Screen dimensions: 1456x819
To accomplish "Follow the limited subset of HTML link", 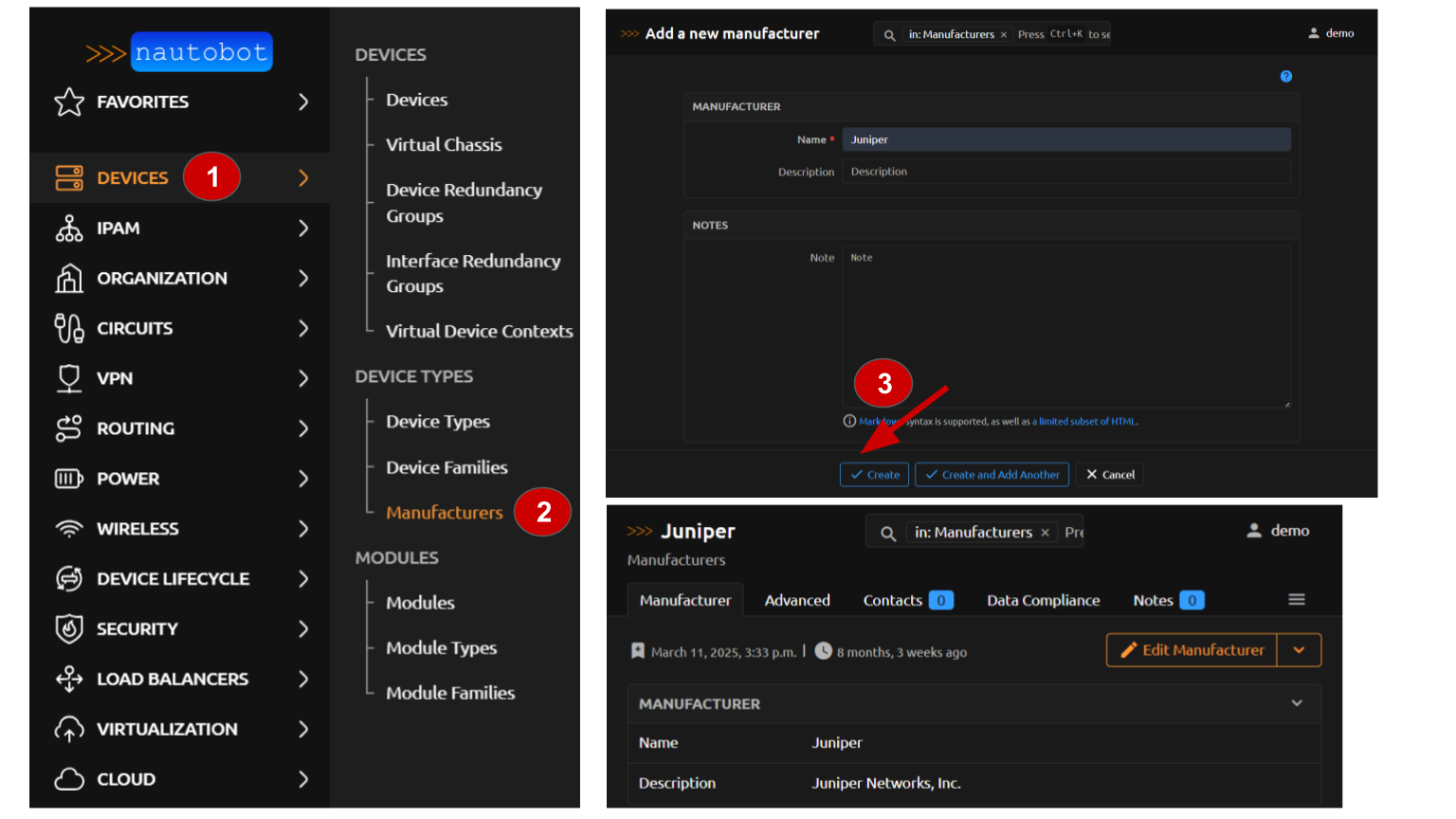I will [1087, 422].
